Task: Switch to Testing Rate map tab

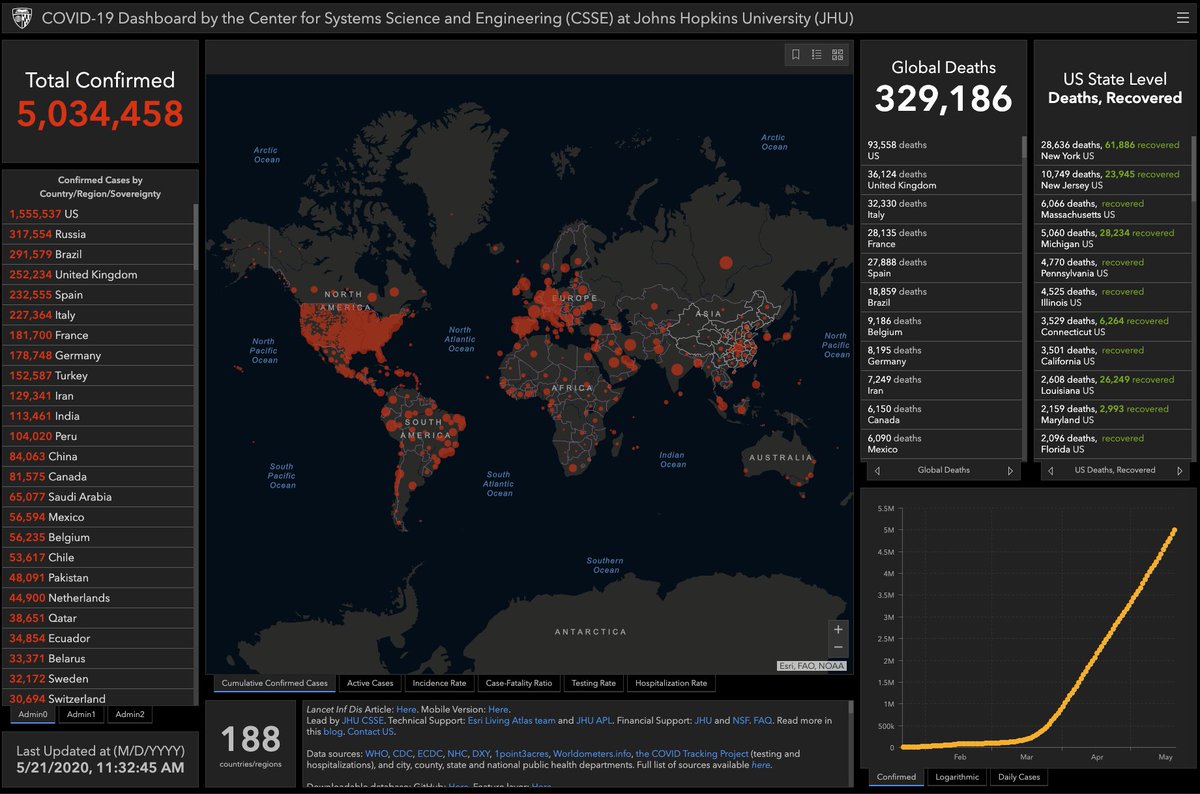Action: pos(593,683)
